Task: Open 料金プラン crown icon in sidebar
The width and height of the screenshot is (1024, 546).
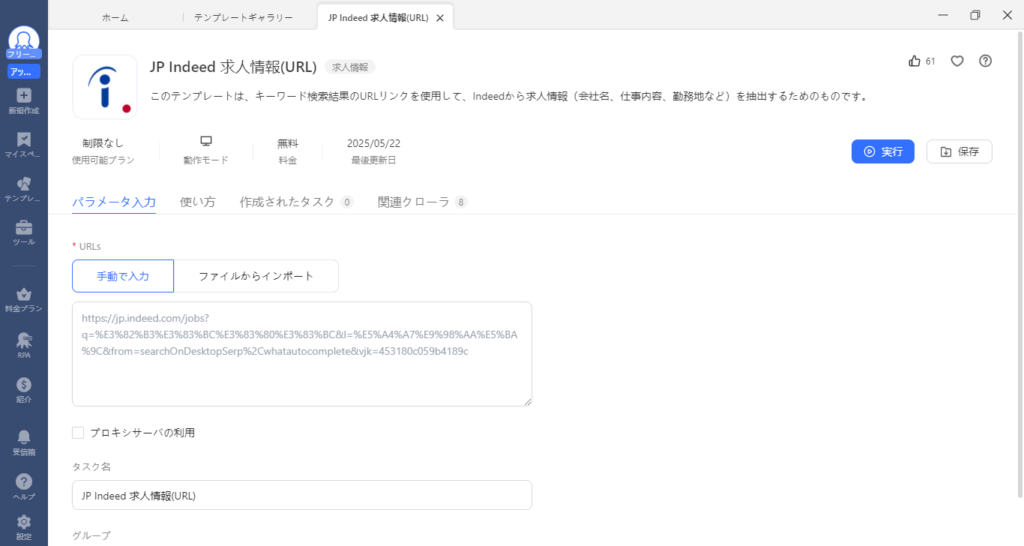Action: pos(24,295)
